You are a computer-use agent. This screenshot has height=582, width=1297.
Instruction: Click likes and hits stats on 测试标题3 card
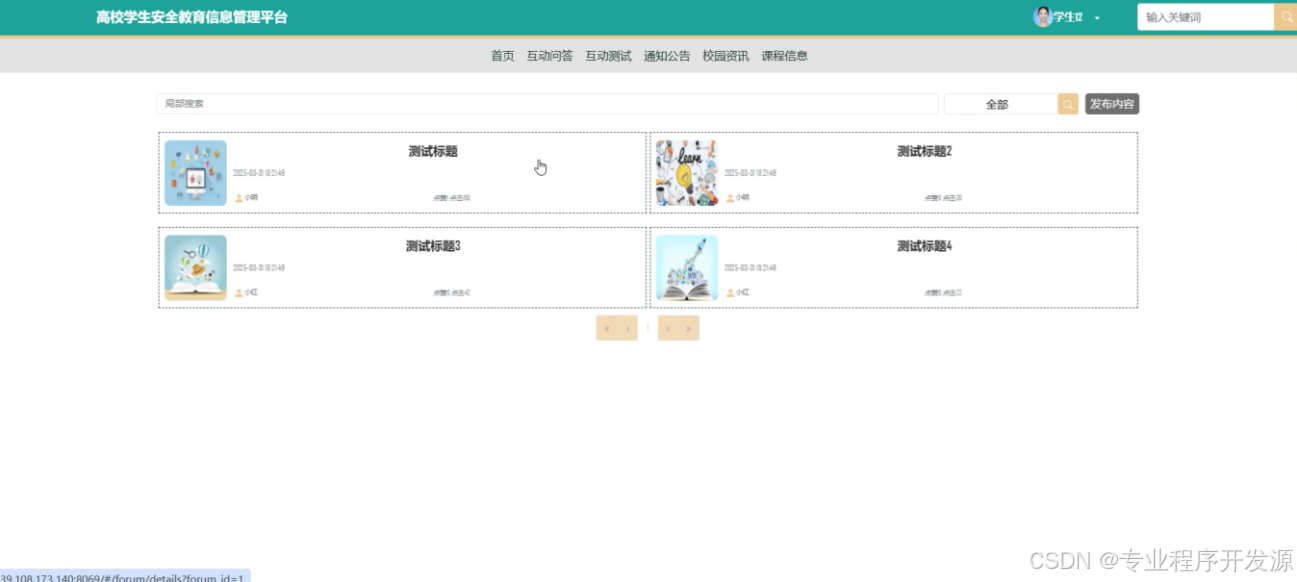(x=451, y=293)
